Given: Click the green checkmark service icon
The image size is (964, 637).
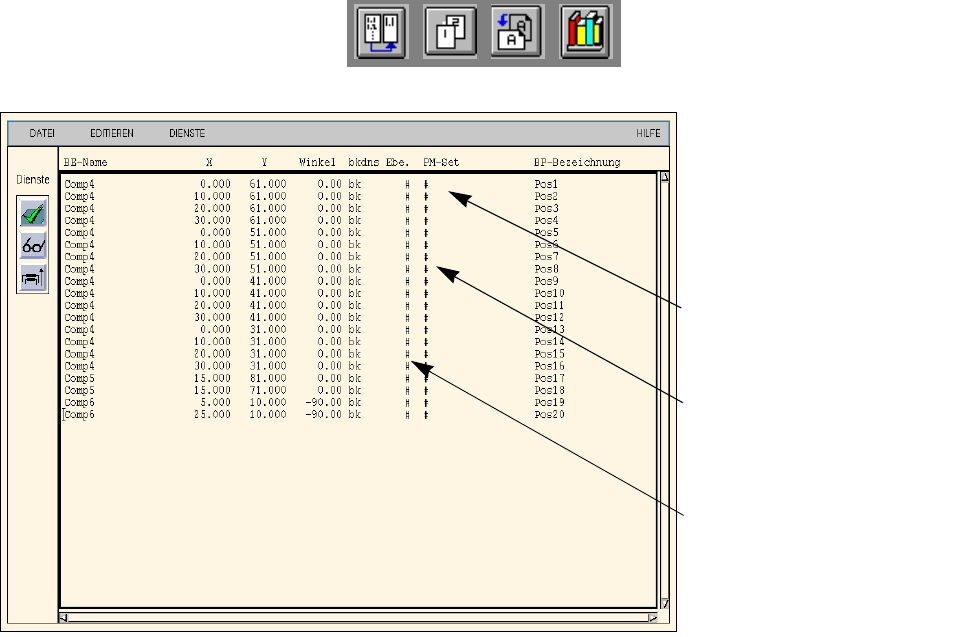Looking at the screenshot, I should 32,211.
